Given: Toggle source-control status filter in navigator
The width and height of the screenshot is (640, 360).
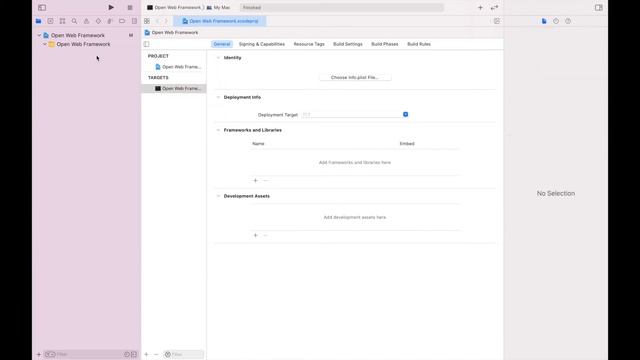Looking at the screenshot, I should click(134, 354).
